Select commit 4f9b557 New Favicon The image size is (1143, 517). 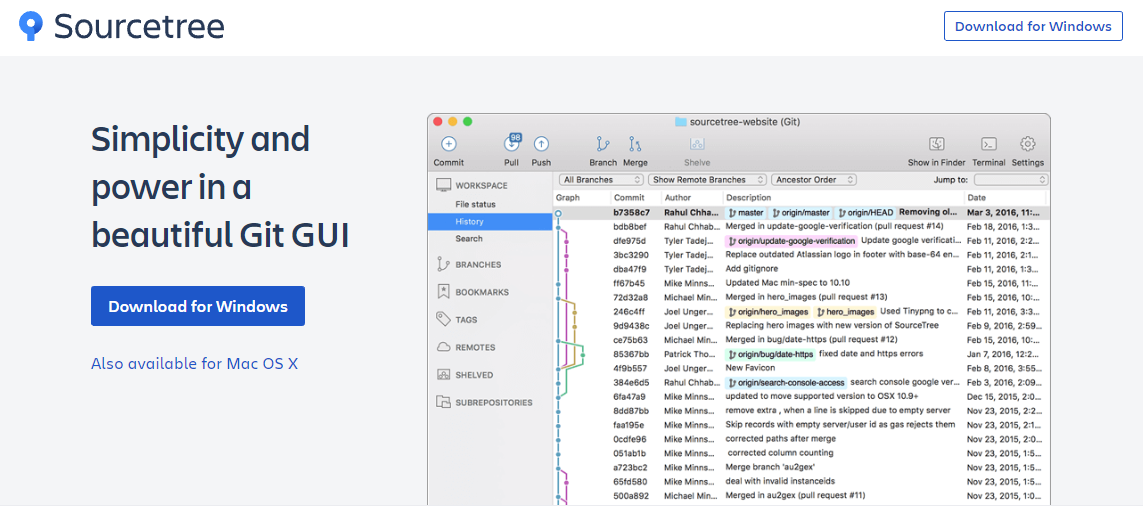802,368
